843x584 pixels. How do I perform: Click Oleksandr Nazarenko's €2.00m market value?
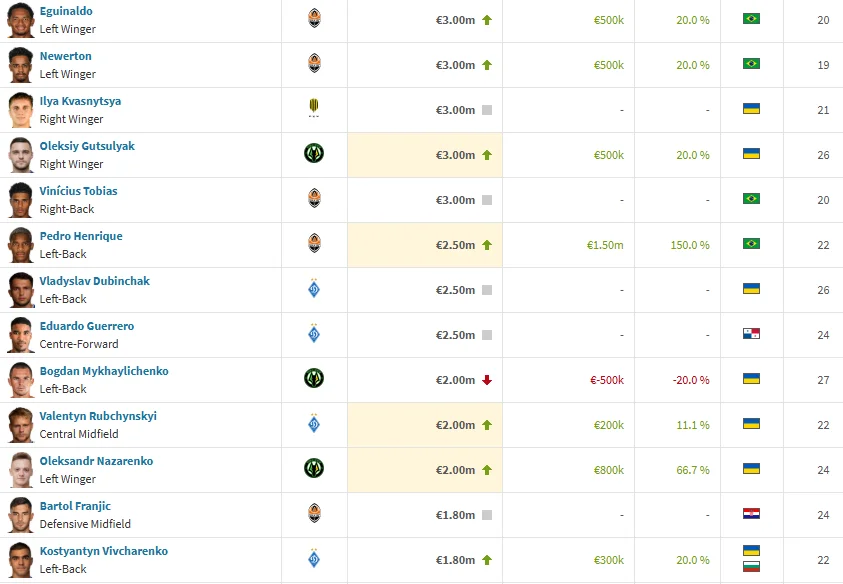pyautogui.click(x=455, y=470)
